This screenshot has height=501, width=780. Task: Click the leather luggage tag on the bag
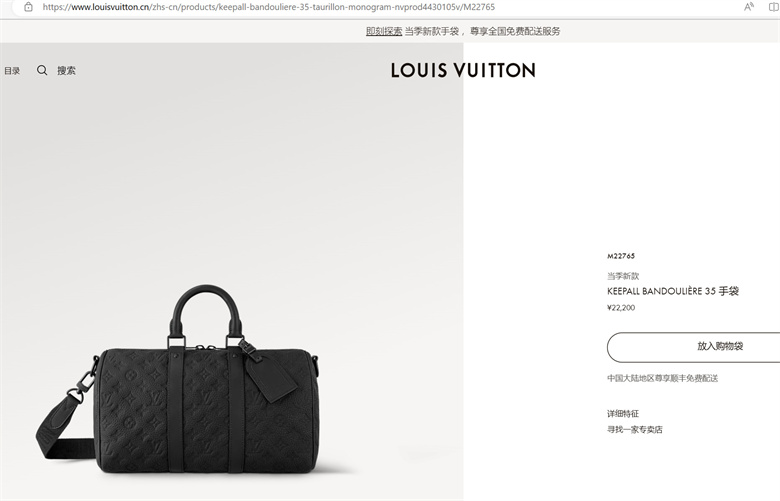[x=271, y=377]
